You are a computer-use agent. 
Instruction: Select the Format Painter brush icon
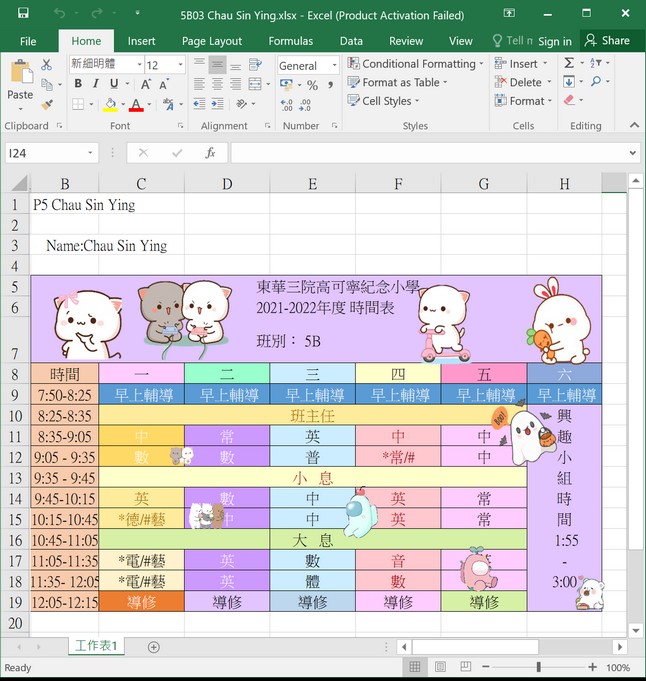pyautogui.click(x=46, y=104)
